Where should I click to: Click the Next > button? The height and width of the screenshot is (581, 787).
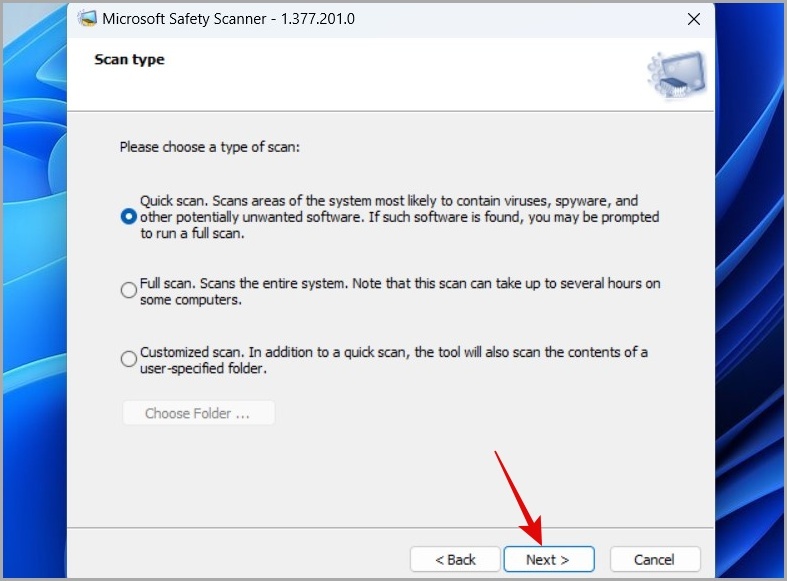549,559
